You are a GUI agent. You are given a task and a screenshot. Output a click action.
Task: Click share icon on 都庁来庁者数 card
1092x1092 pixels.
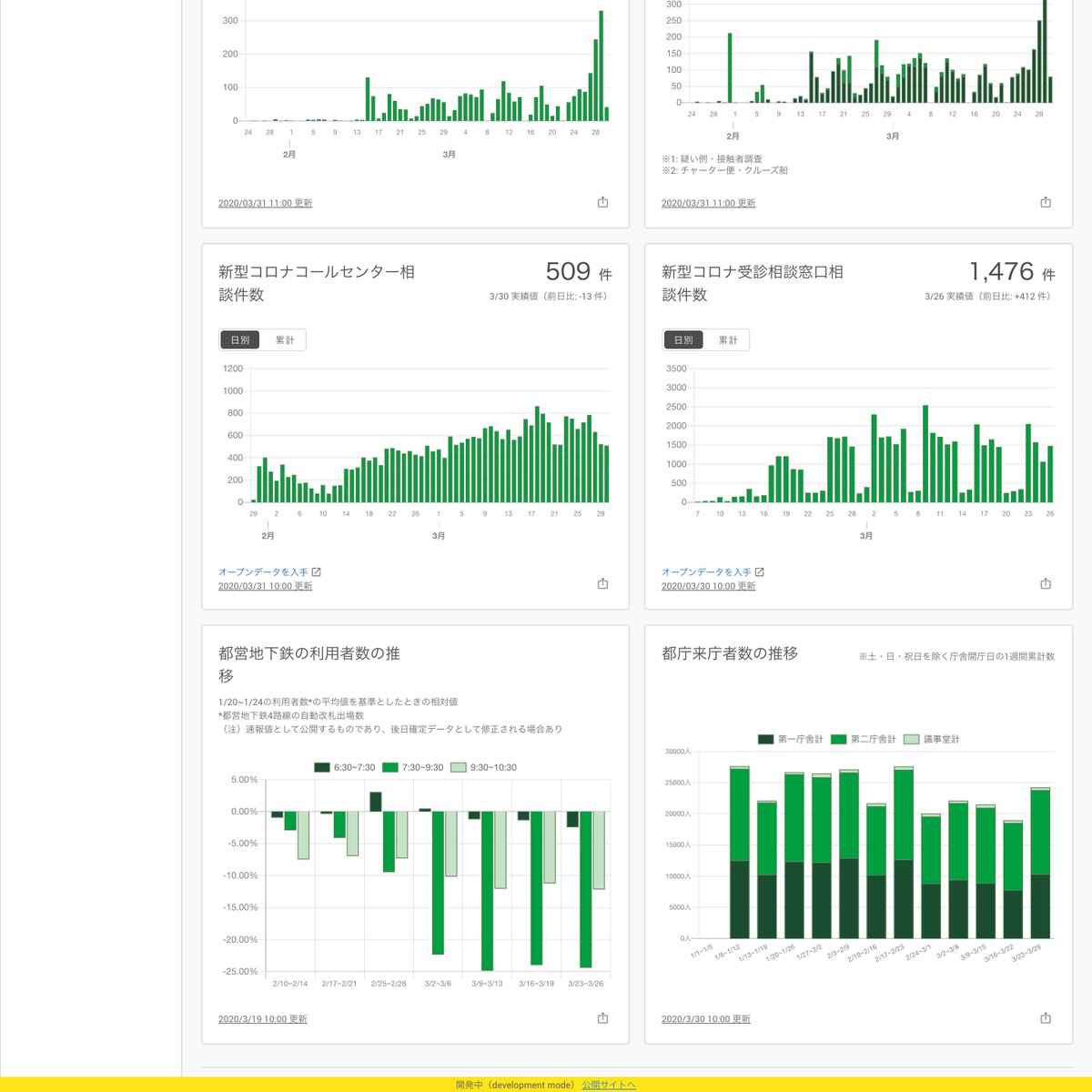click(1046, 1018)
